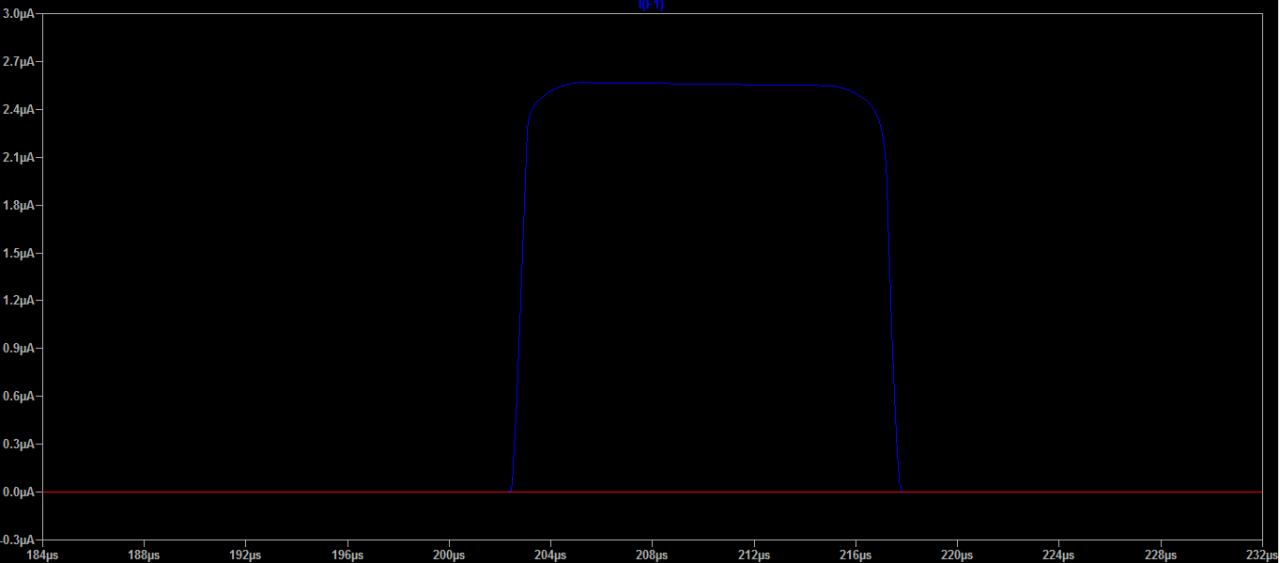Click the 0.6µA vertical axis label

[19, 396]
